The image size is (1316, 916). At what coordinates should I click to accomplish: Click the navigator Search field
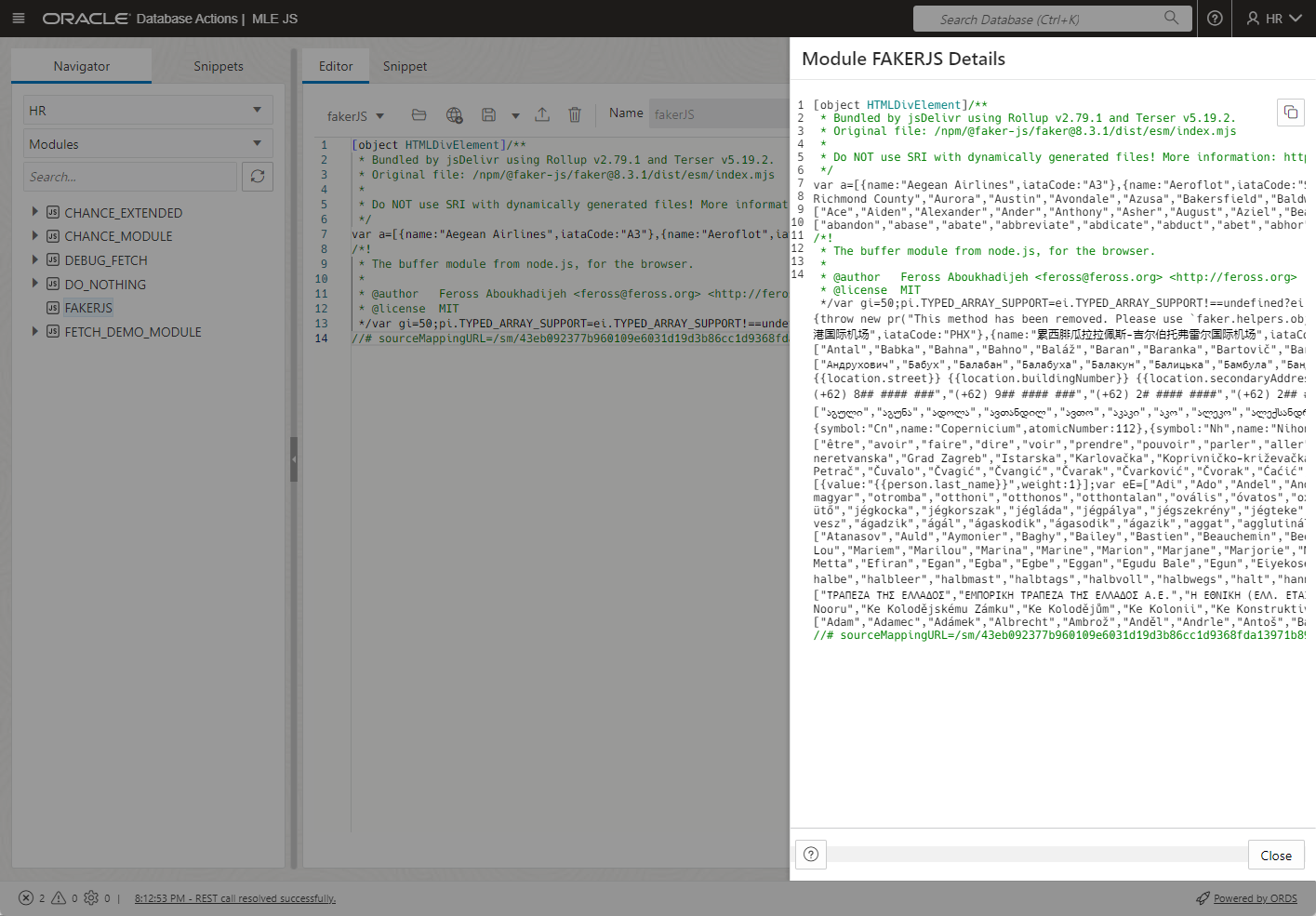click(130, 177)
